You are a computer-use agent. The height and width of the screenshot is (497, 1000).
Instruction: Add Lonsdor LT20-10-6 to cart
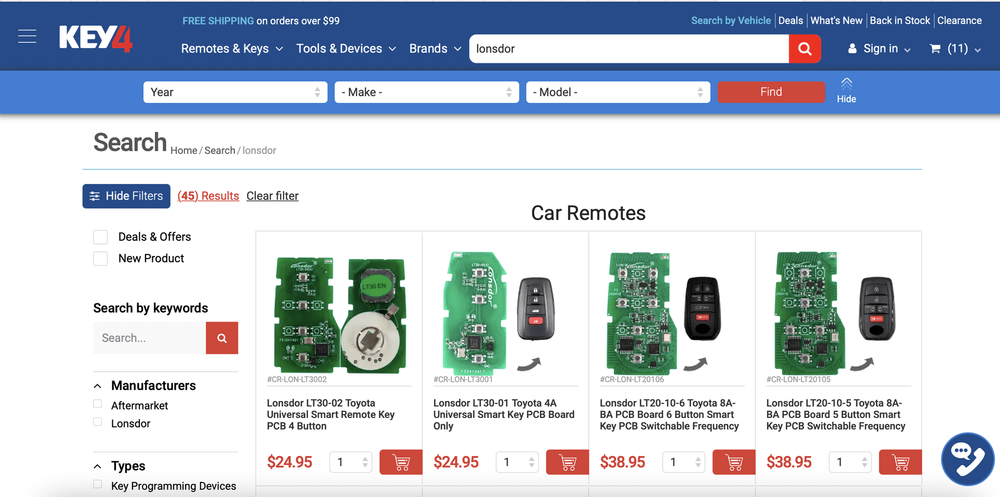[x=733, y=462]
